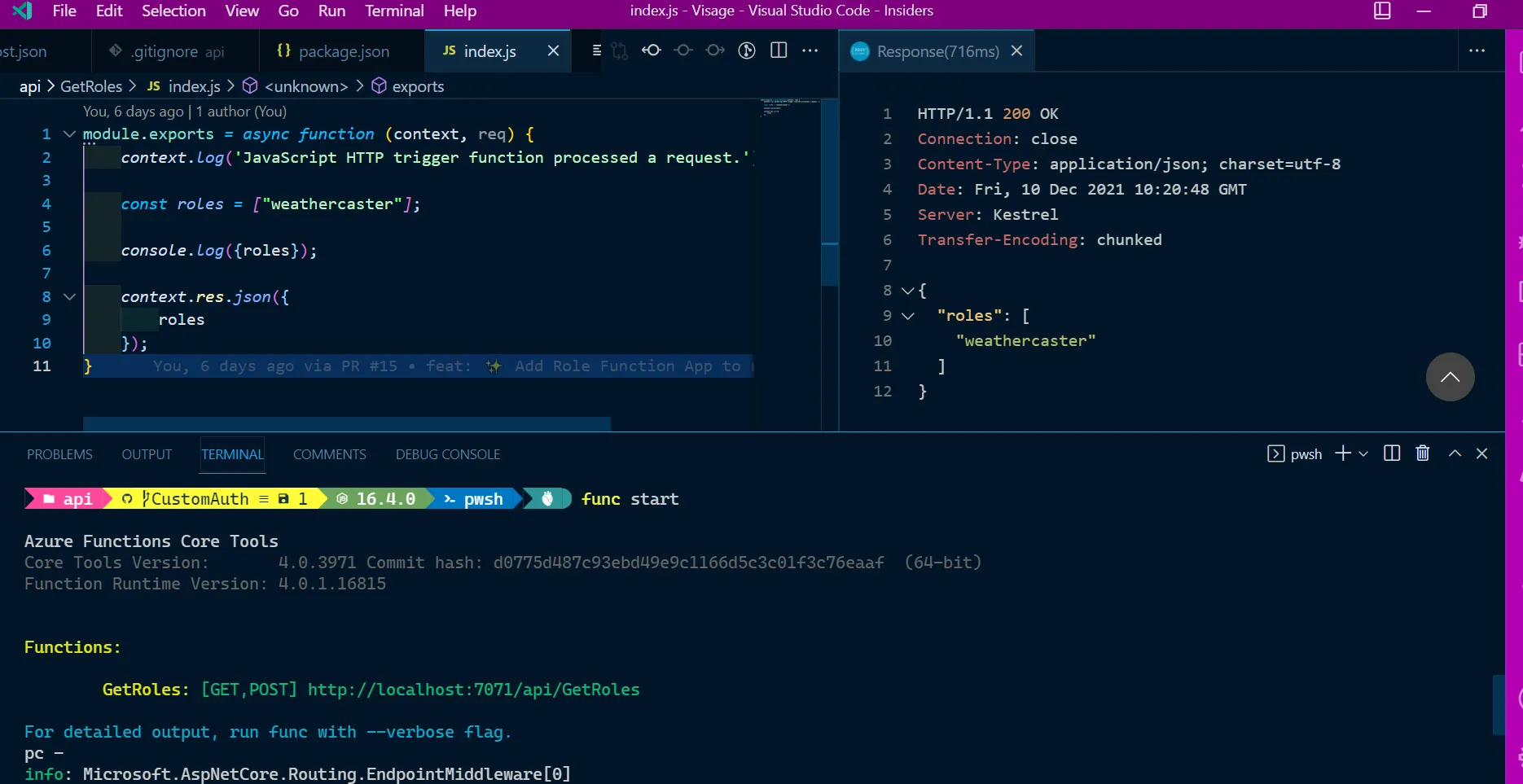Screen dimensions: 1523x784
Task: Fold the roles array in the response JSON
Action: [x=907, y=316]
